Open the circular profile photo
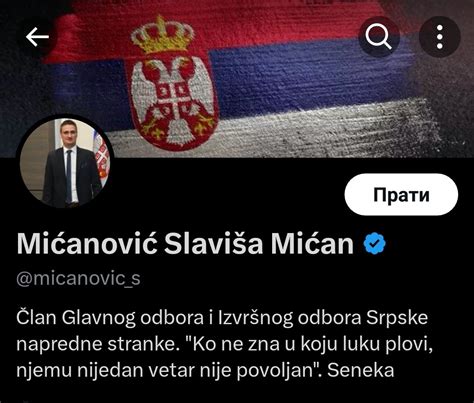 point(65,163)
